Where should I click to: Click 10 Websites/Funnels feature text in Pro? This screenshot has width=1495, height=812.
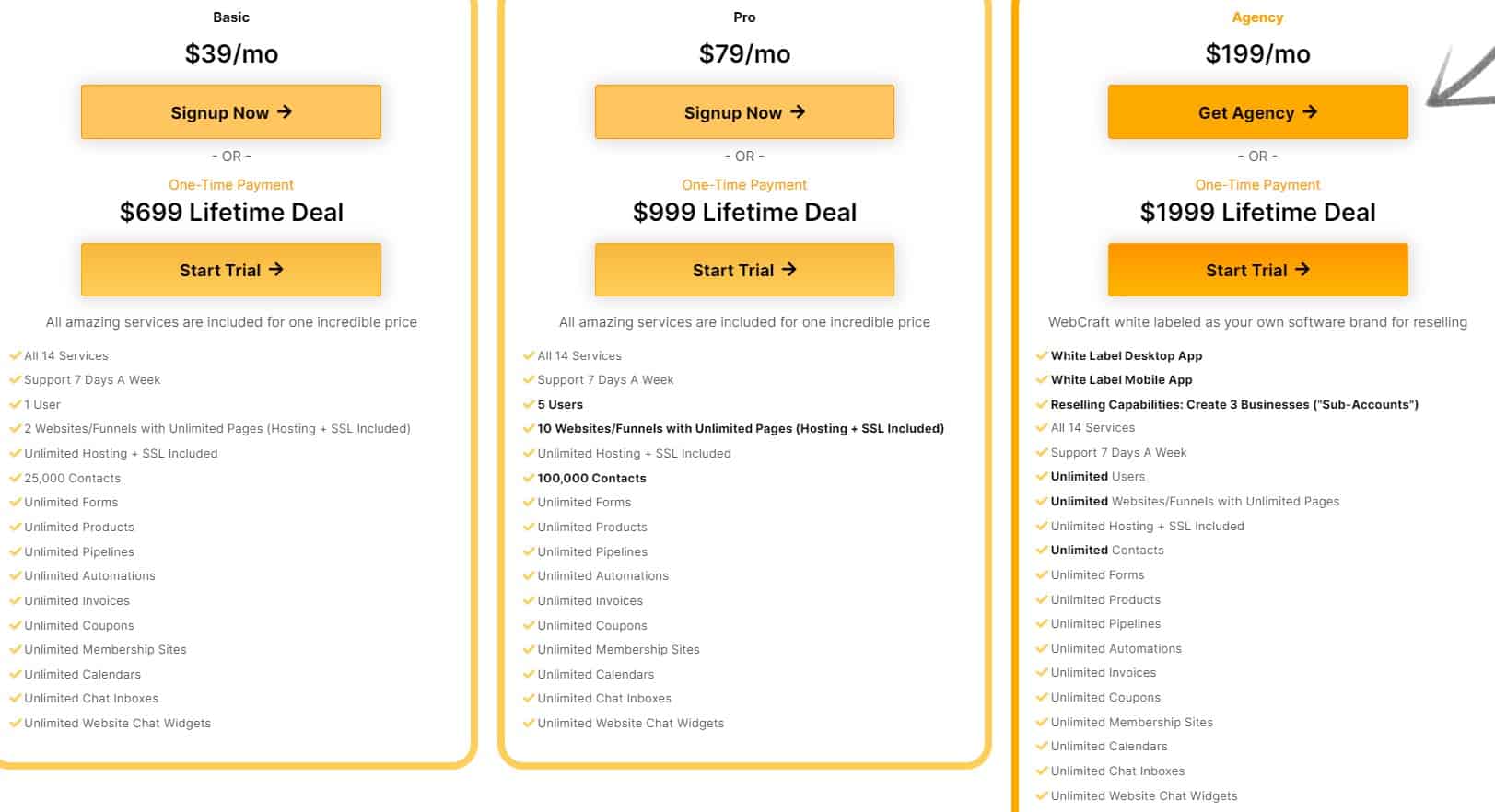pyautogui.click(x=741, y=428)
